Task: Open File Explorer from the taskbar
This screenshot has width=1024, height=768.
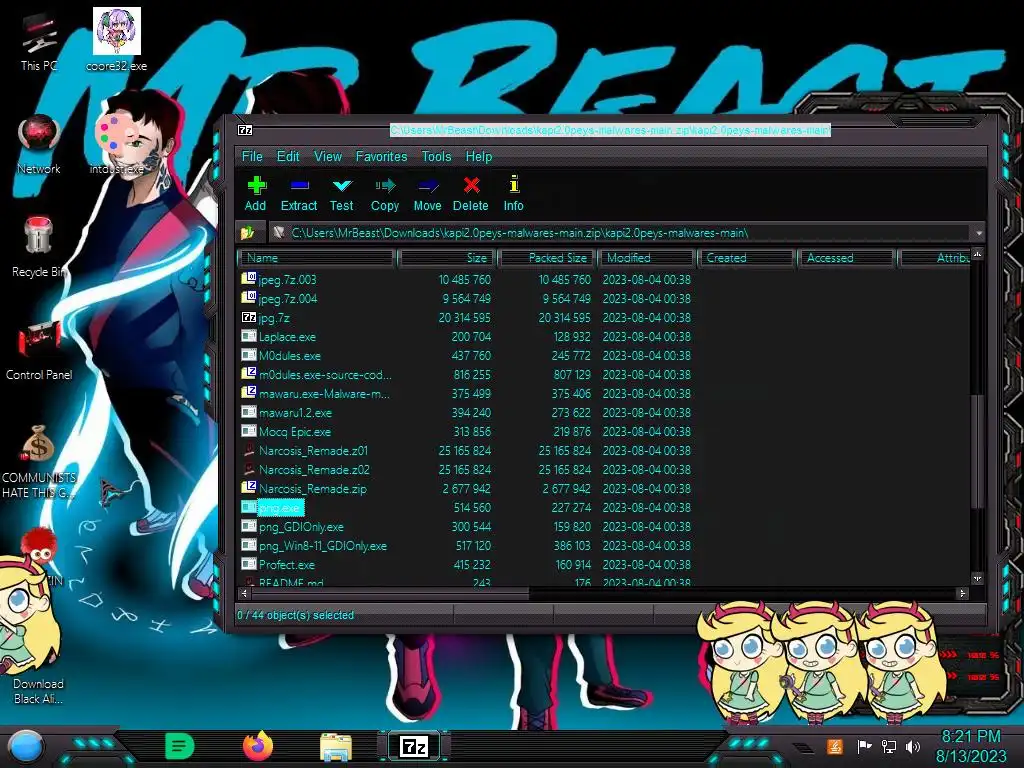Action: pyautogui.click(x=336, y=747)
